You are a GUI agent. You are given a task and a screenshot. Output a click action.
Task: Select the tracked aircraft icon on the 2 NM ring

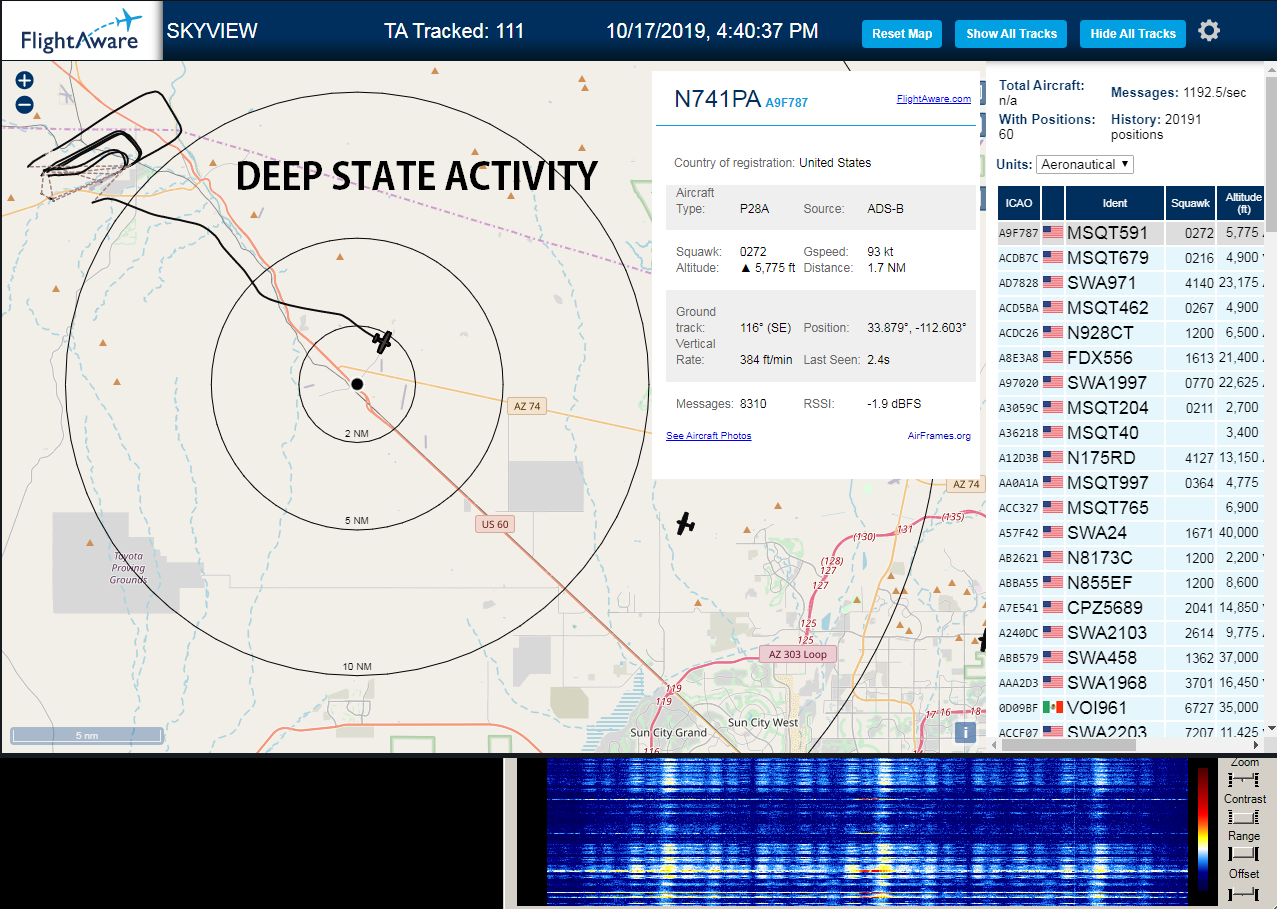(x=382, y=341)
